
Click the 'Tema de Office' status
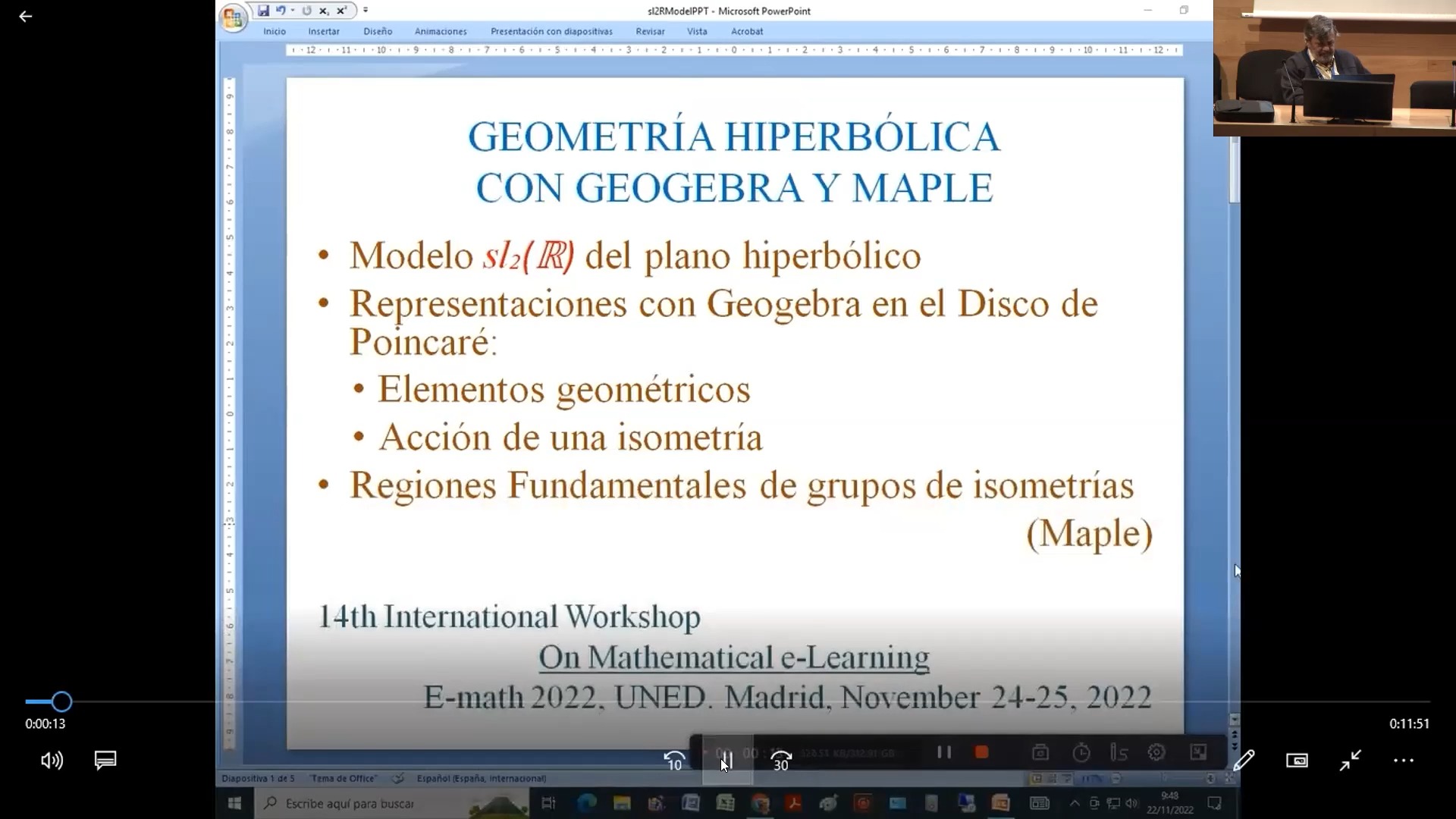click(344, 778)
